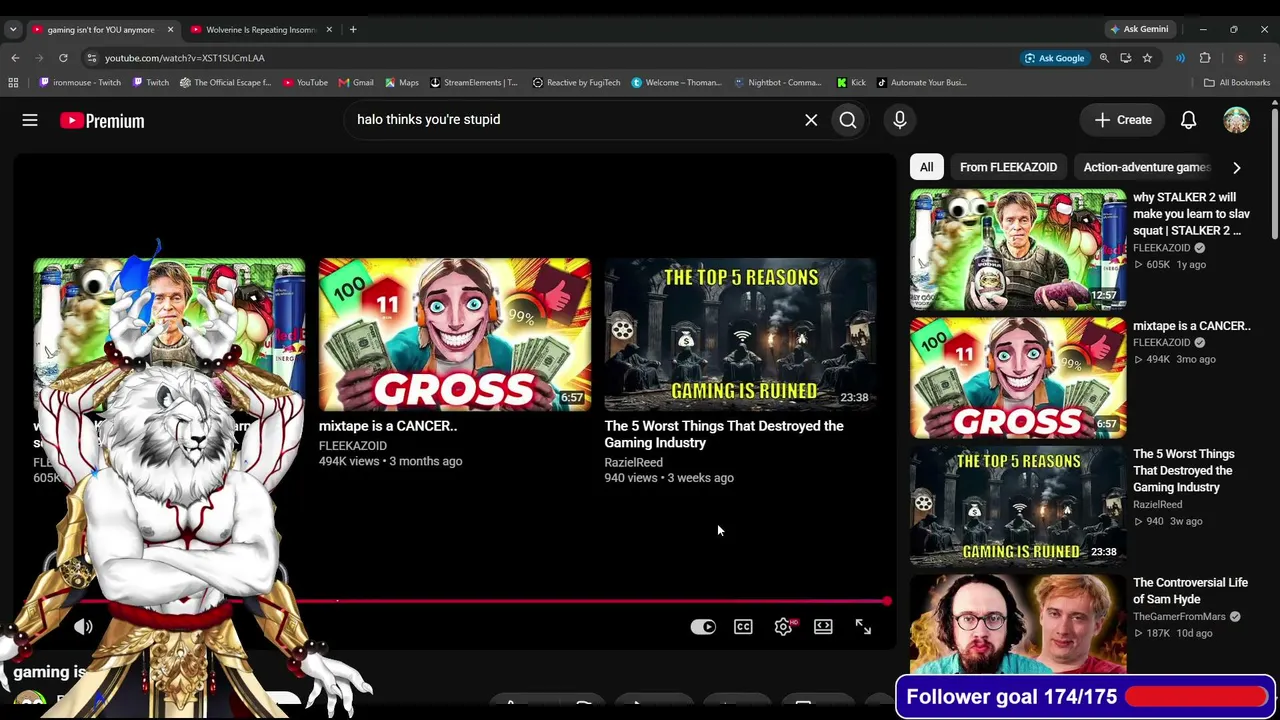Open the tab search dropdown

click(x=13, y=30)
